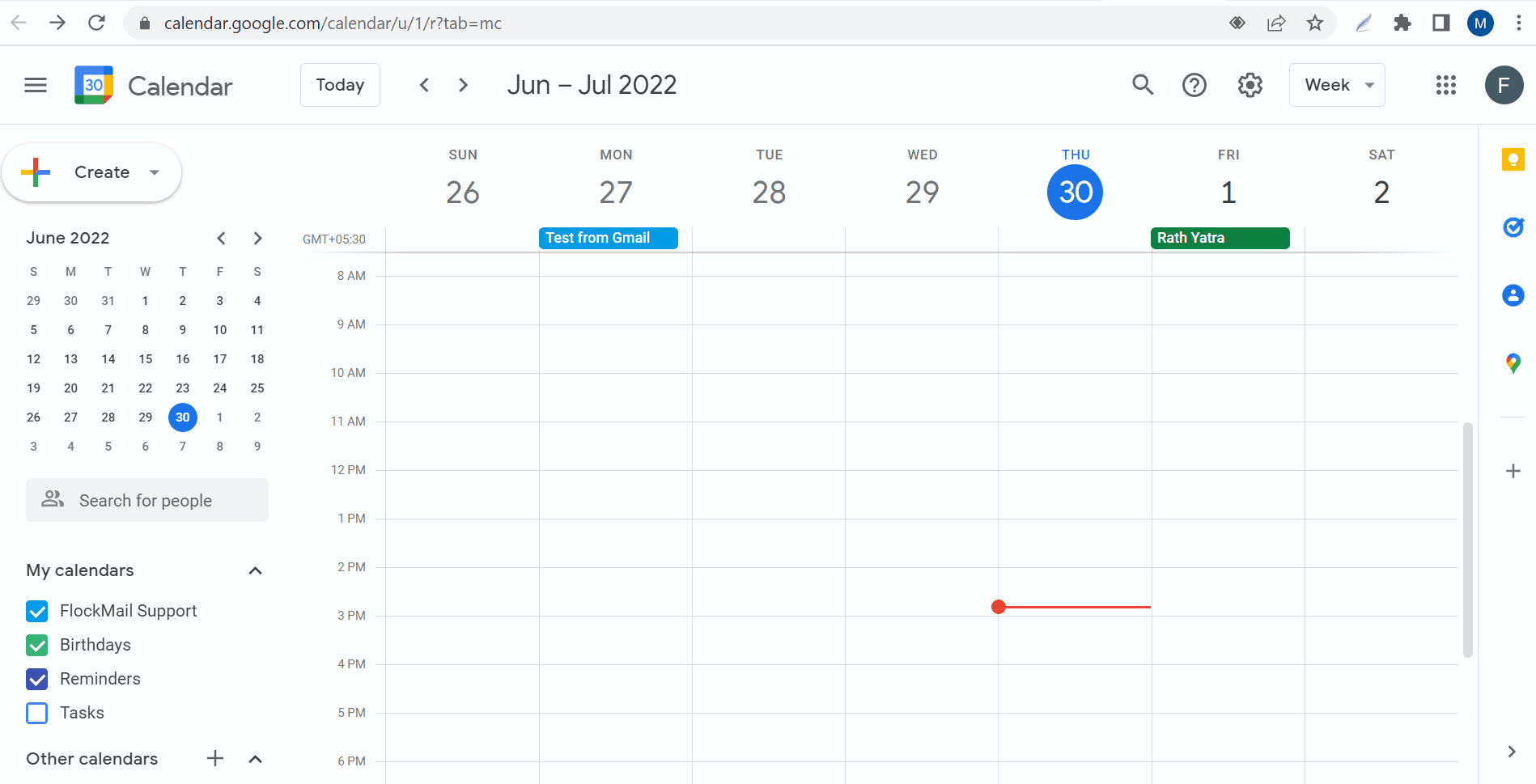Toggle the Birthdays calendar checkbox
Viewport: 1536px width, 784px height.
coord(37,645)
